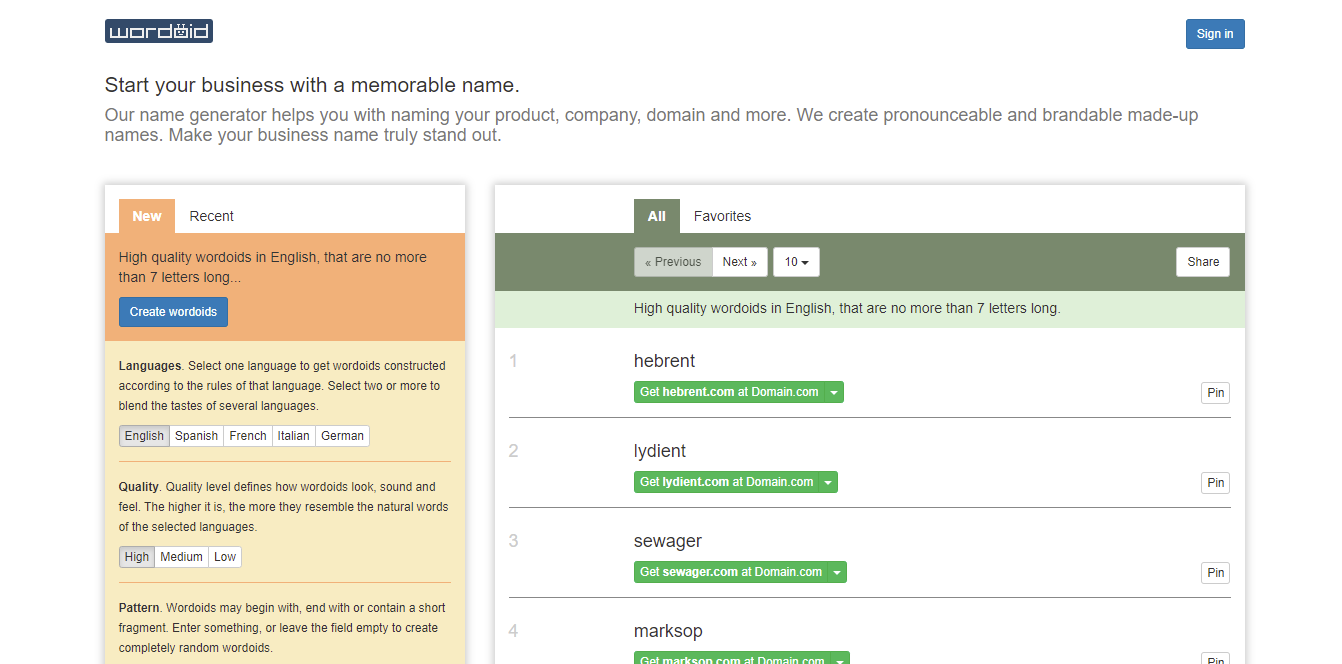Go to the next results page

(x=740, y=261)
